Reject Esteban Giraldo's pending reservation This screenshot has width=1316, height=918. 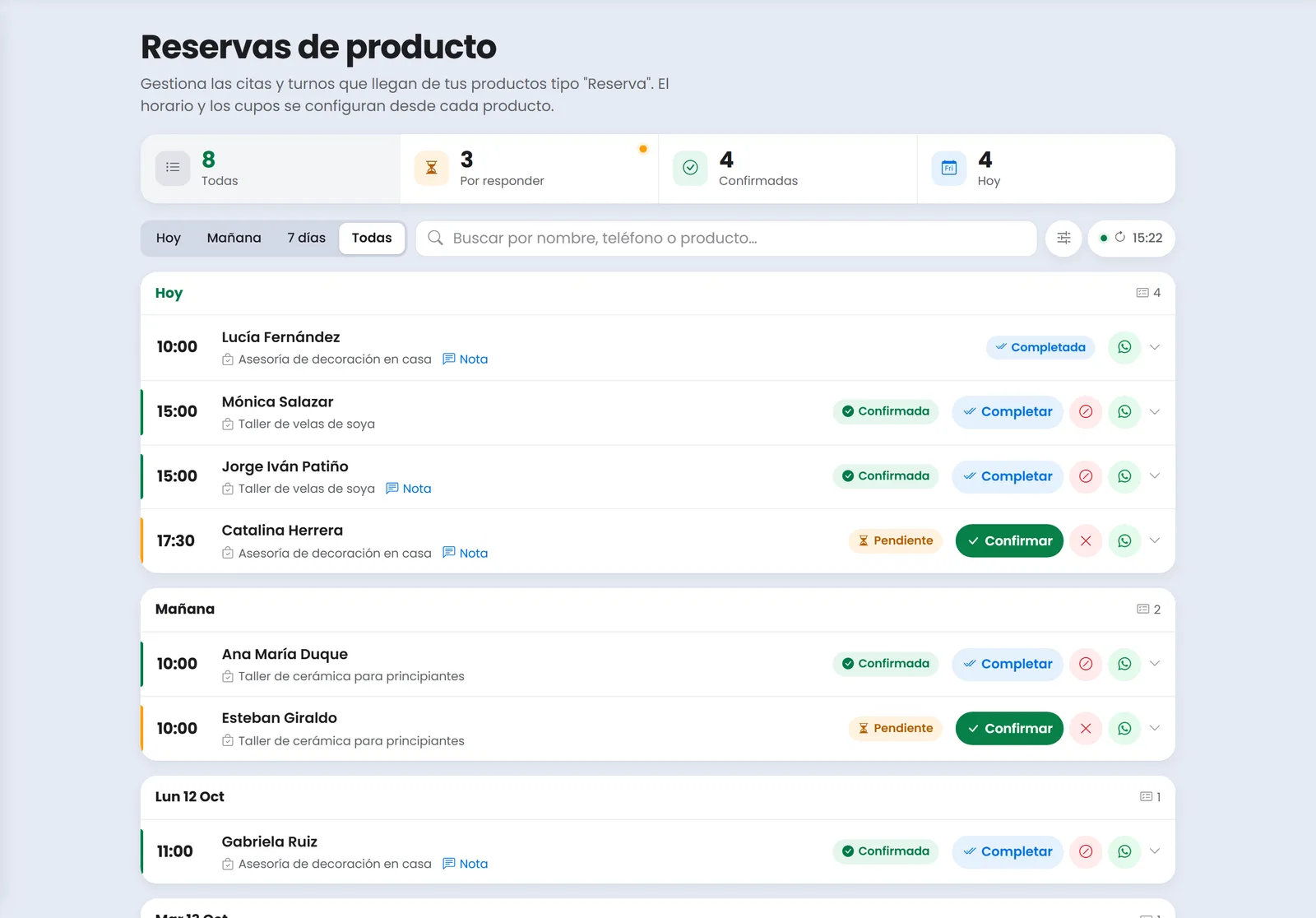[x=1086, y=728]
